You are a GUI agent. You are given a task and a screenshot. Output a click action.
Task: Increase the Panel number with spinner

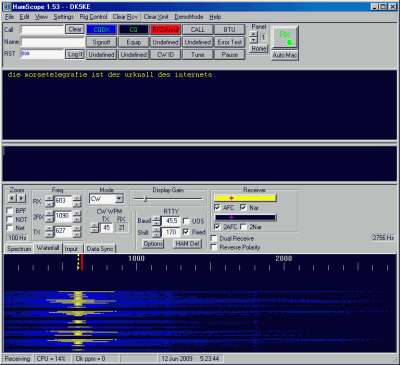point(254,35)
